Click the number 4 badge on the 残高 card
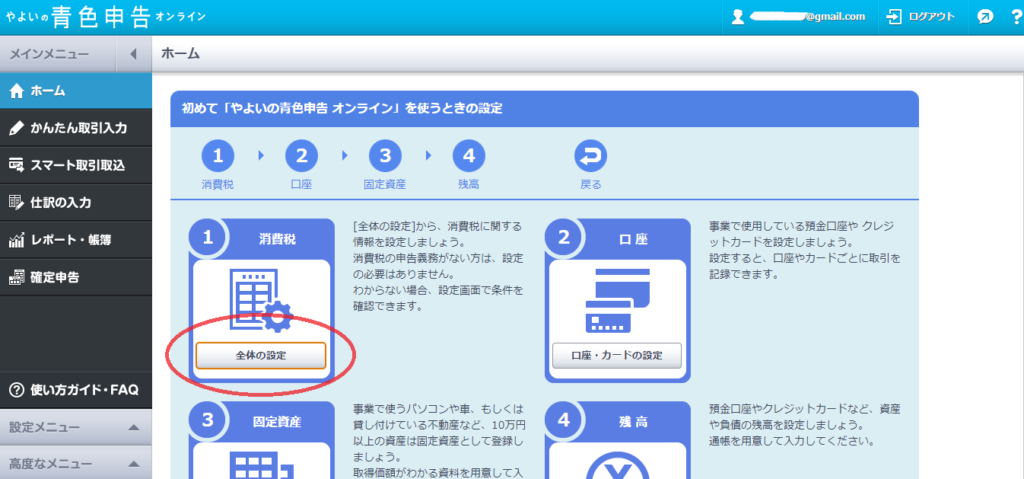The image size is (1024, 479). pyautogui.click(x=565, y=420)
